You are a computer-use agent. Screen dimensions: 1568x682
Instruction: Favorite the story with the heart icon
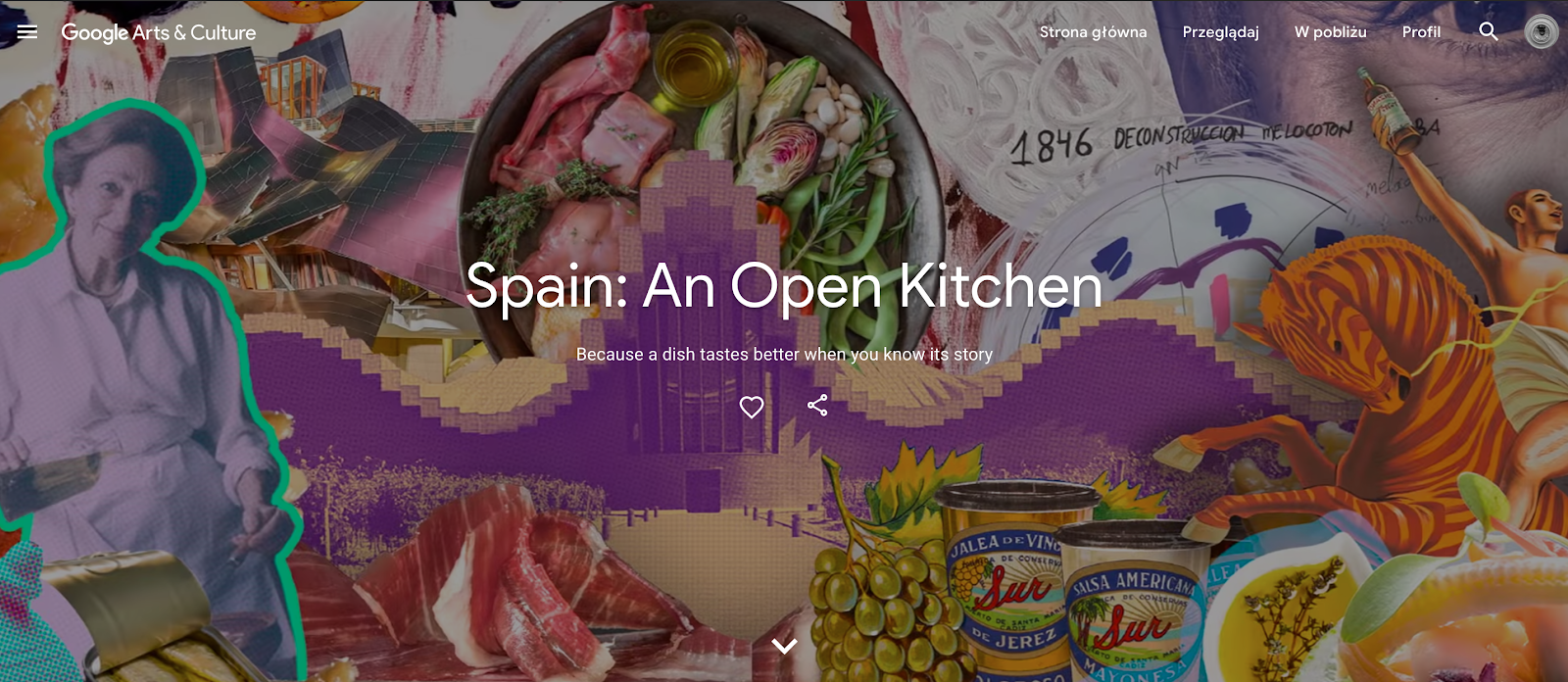752,407
